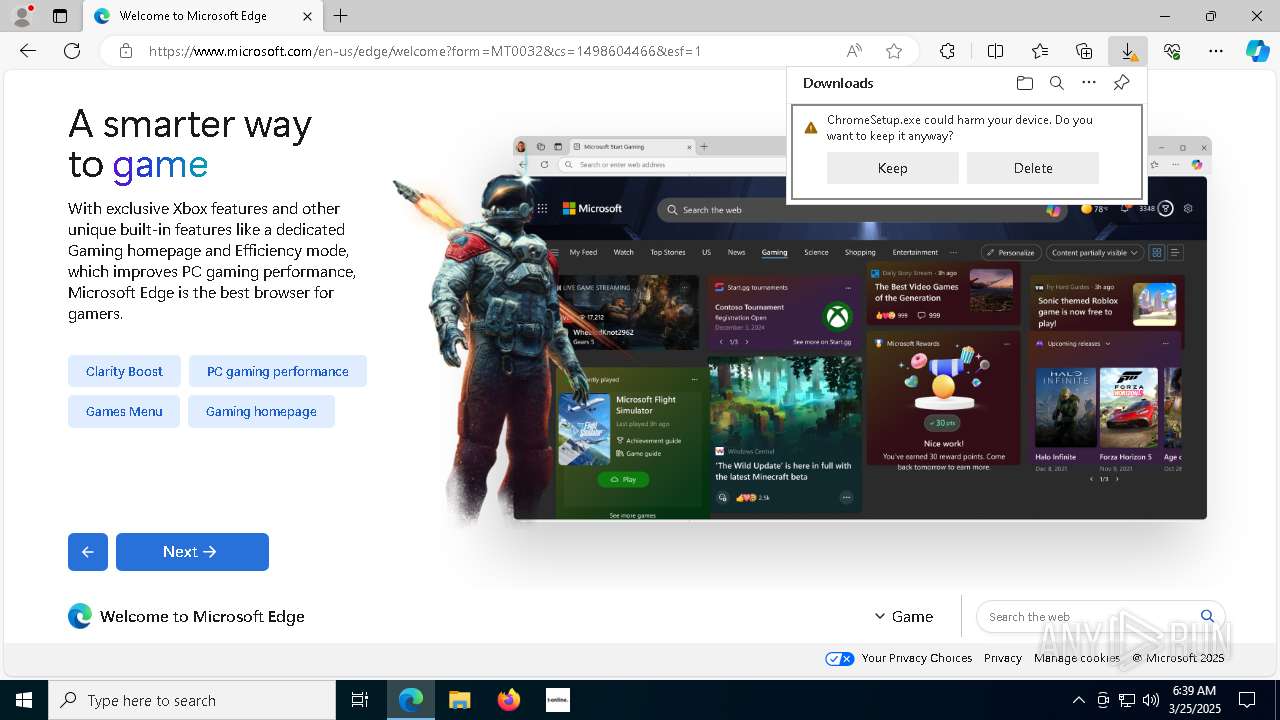This screenshot has height=720, width=1280.
Task: Open Tab actions menu icon
Action: (x=60, y=16)
